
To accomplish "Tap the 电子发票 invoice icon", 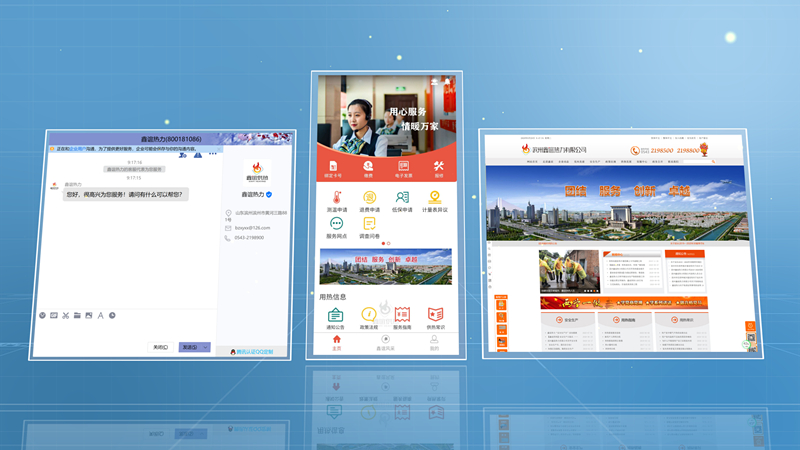I will pos(403,168).
